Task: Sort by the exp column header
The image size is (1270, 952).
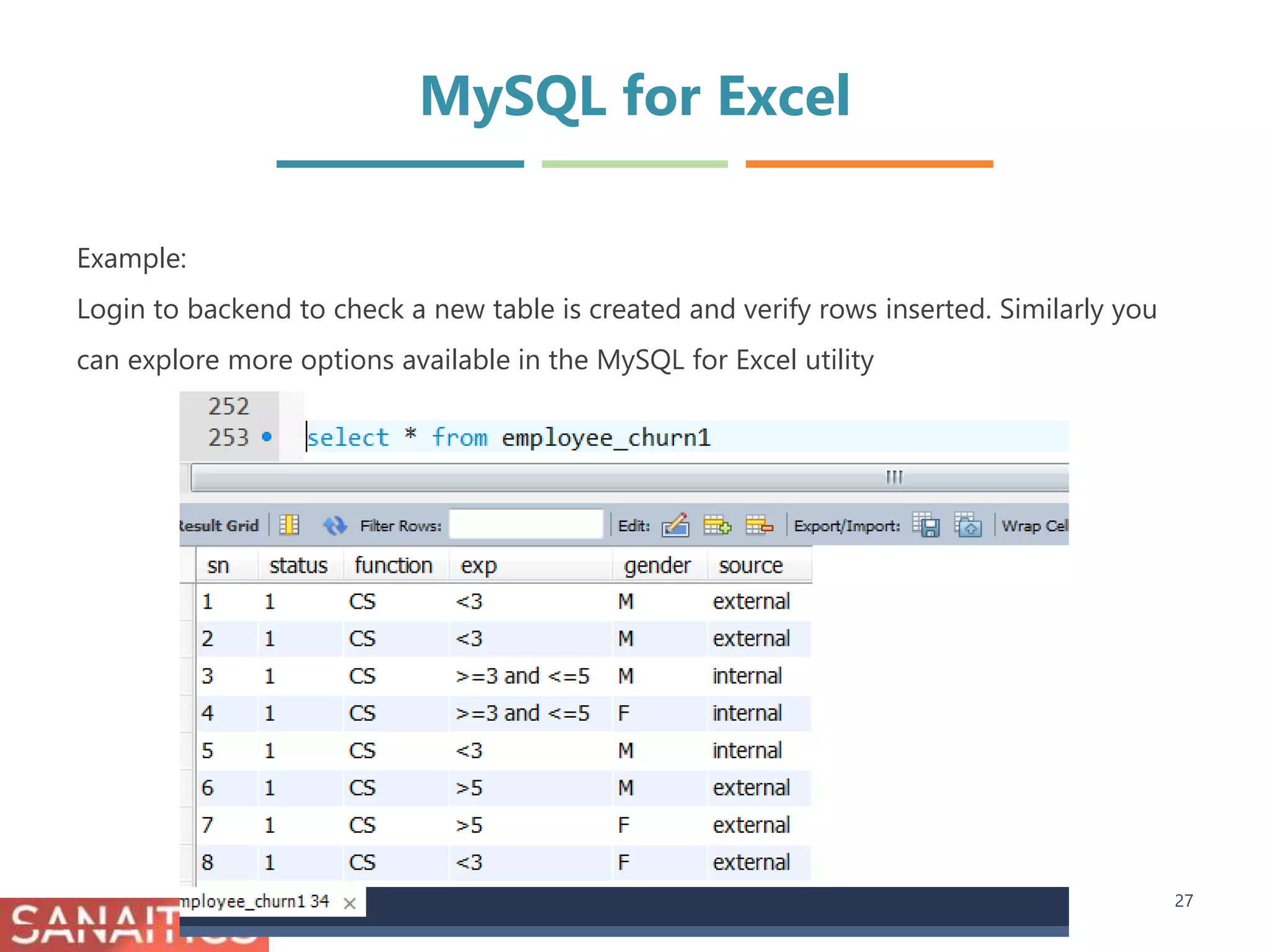Action: click(x=531, y=565)
